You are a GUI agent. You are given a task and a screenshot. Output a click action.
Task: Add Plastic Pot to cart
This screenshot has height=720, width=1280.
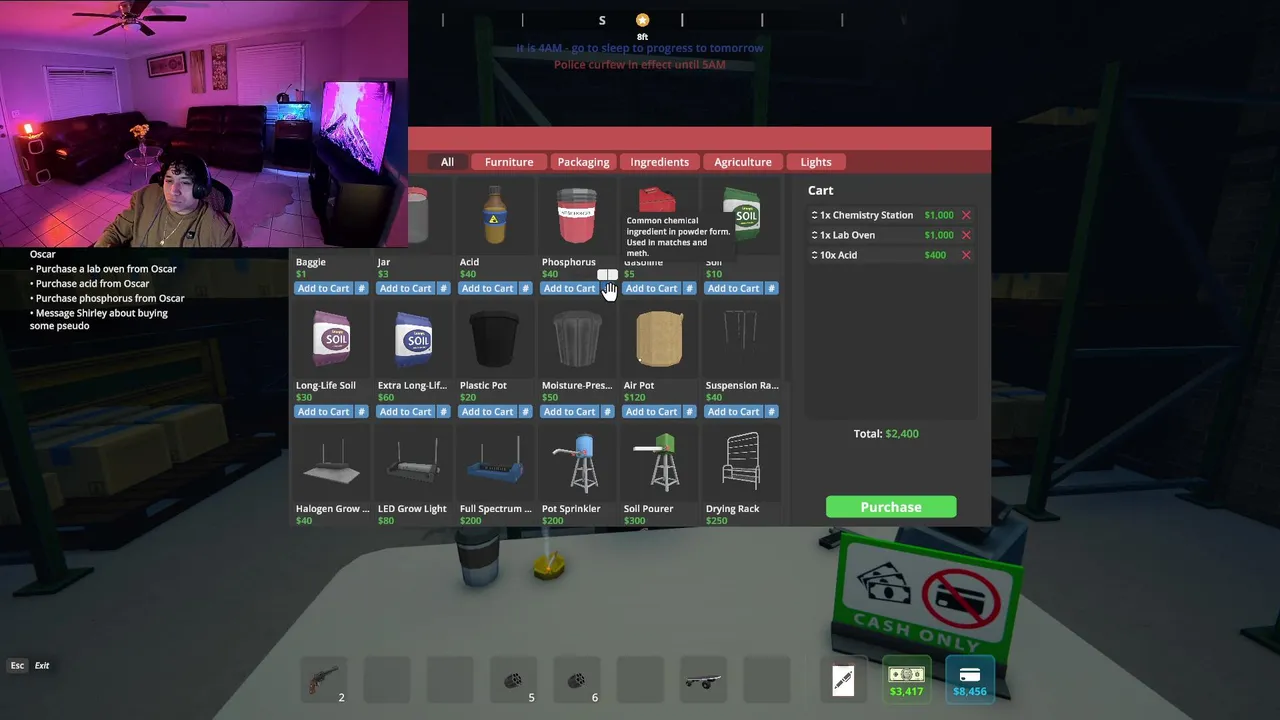pyautogui.click(x=488, y=411)
